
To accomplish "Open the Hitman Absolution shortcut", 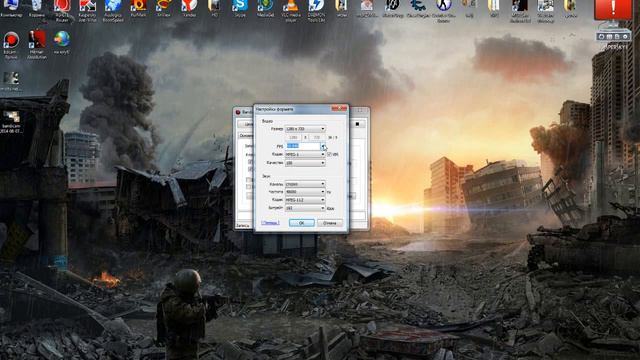I will [37, 45].
